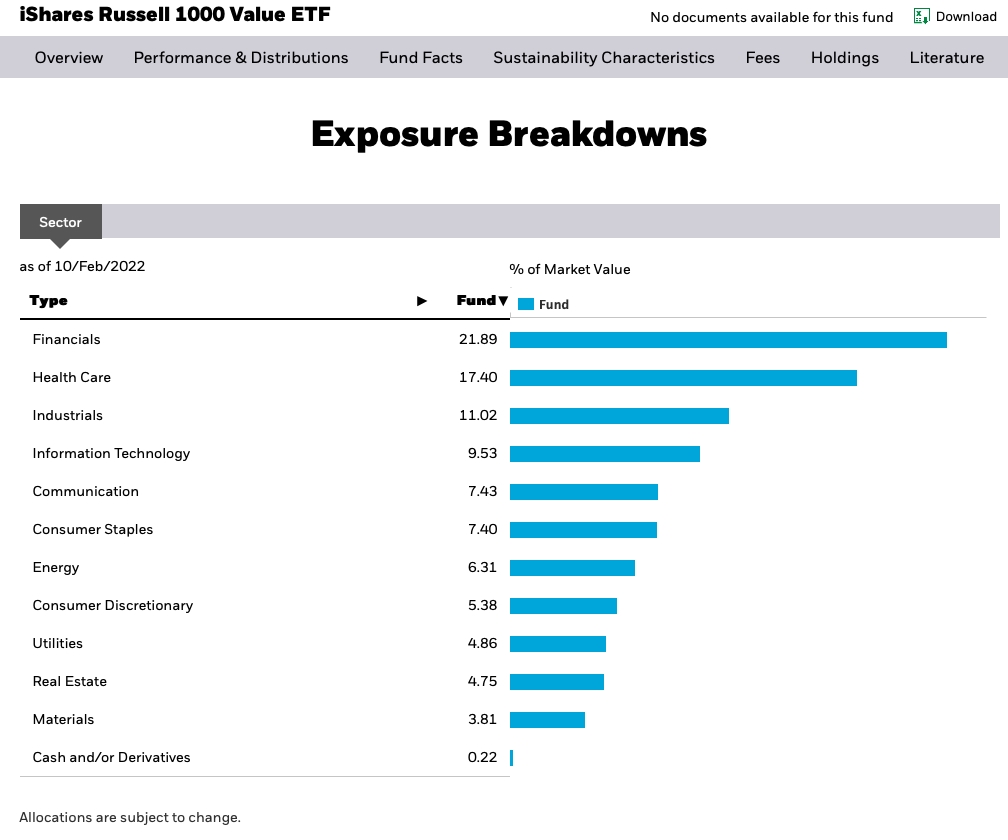Select the Sector breakdown tab
Viewport: 1008px width, 840px height.
coord(60,222)
